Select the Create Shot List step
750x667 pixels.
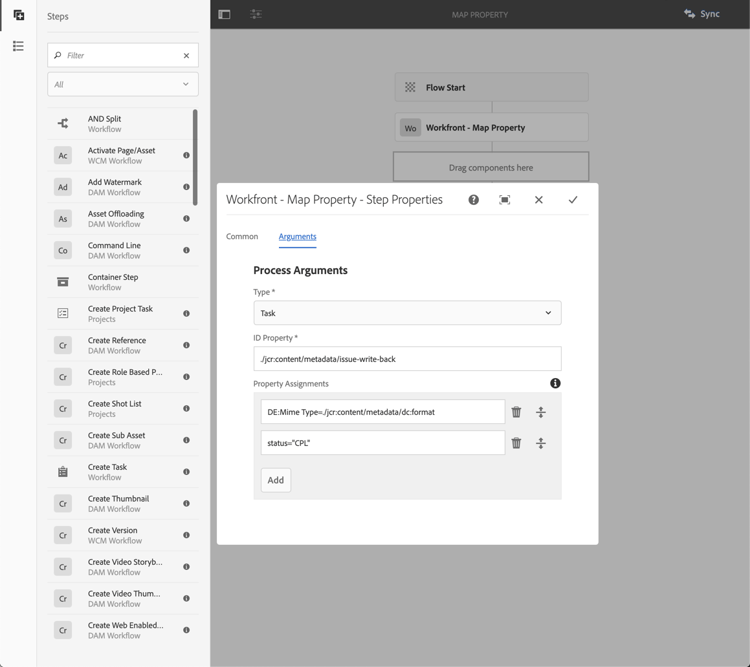[123, 409]
